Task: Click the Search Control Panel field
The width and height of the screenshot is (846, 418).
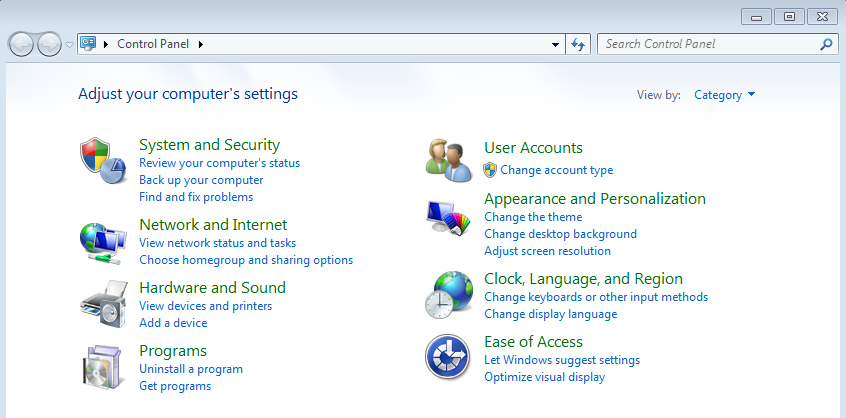Action: pyautogui.click(x=710, y=44)
